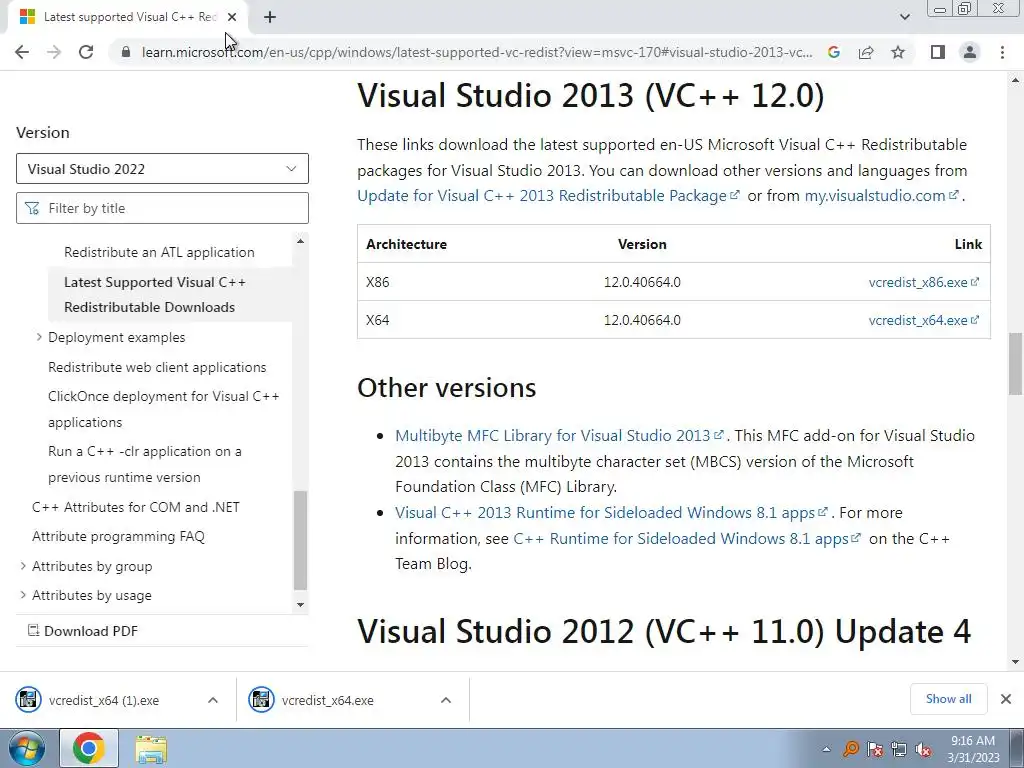This screenshot has width=1024, height=768.
Task: Download vcredist_x64.exe from the table
Action: tap(923, 320)
